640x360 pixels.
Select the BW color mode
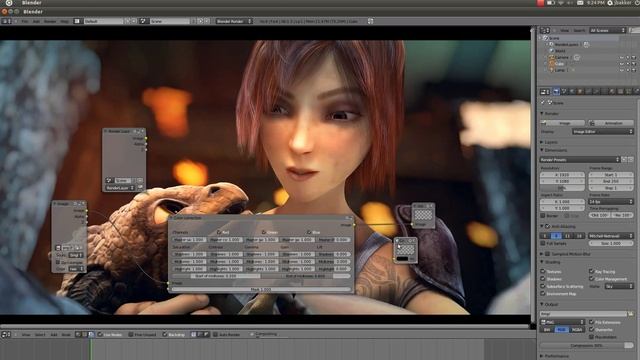pos(547,329)
